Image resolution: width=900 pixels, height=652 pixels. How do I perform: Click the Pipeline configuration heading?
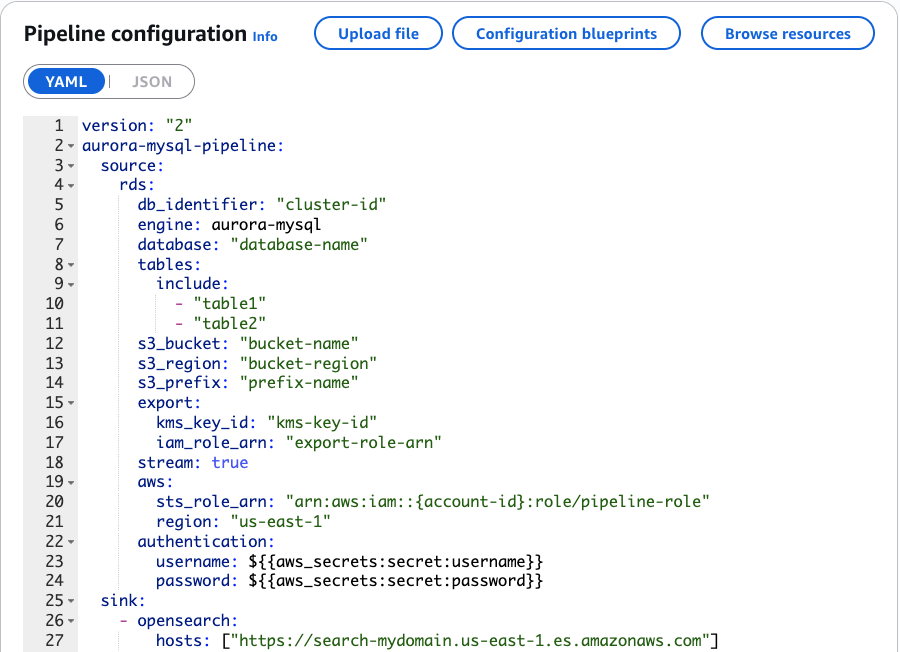(x=135, y=34)
